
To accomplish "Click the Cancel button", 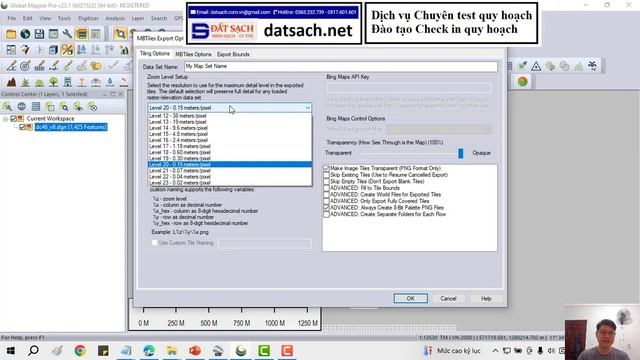I will [448, 298].
